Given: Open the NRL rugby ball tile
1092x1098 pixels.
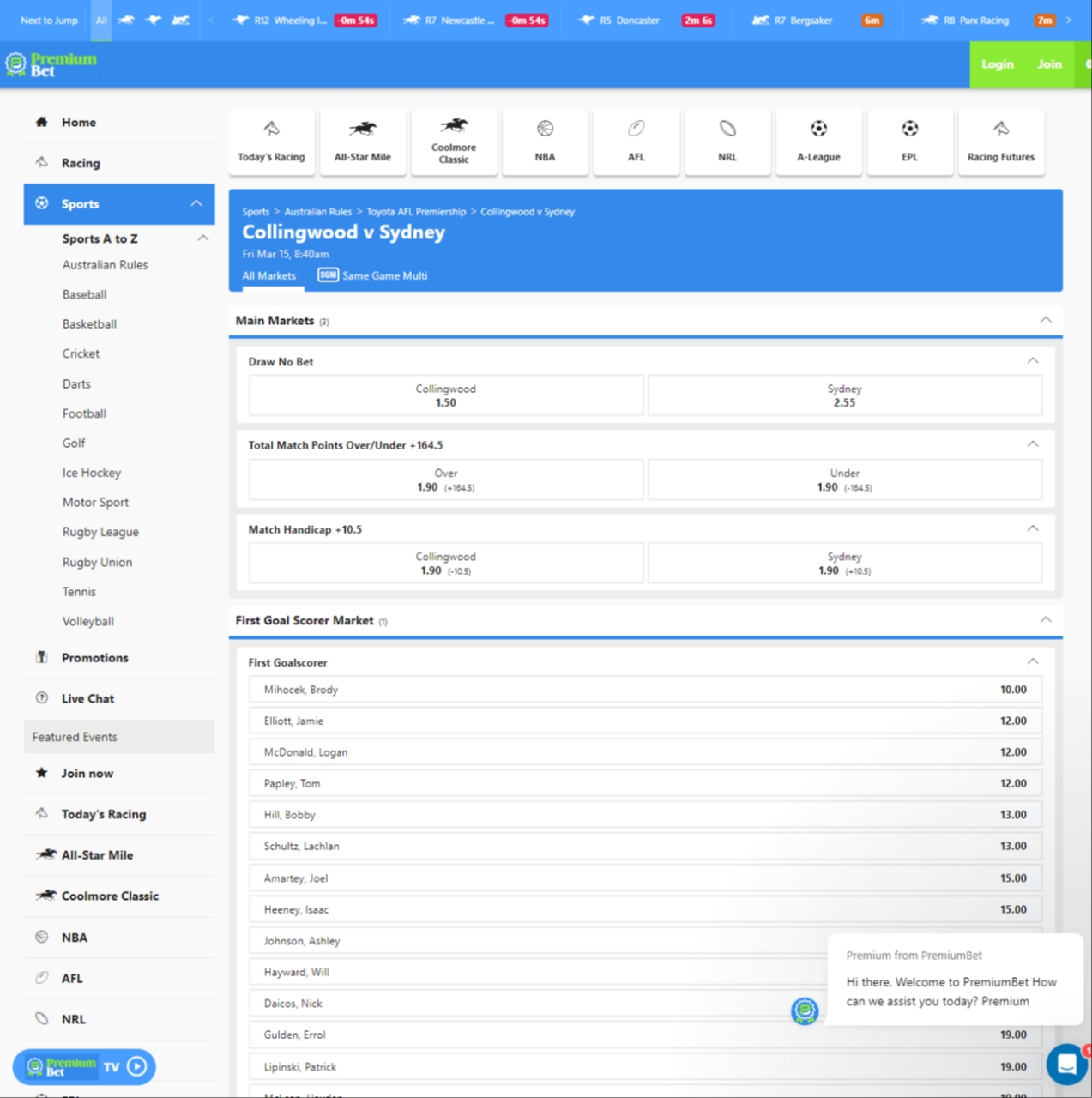Looking at the screenshot, I should pyautogui.click(x=727, y=142).
